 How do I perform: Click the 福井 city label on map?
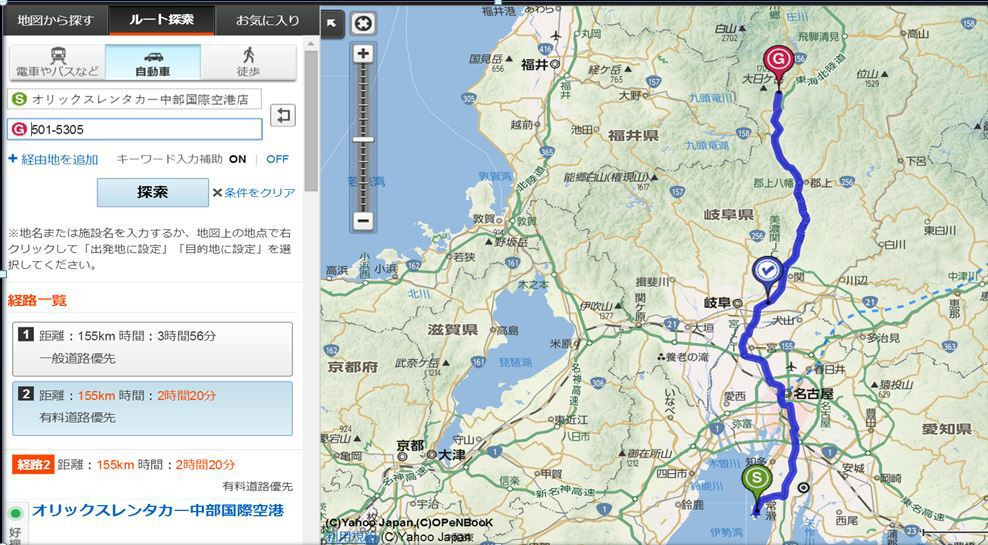pos(536,64)
